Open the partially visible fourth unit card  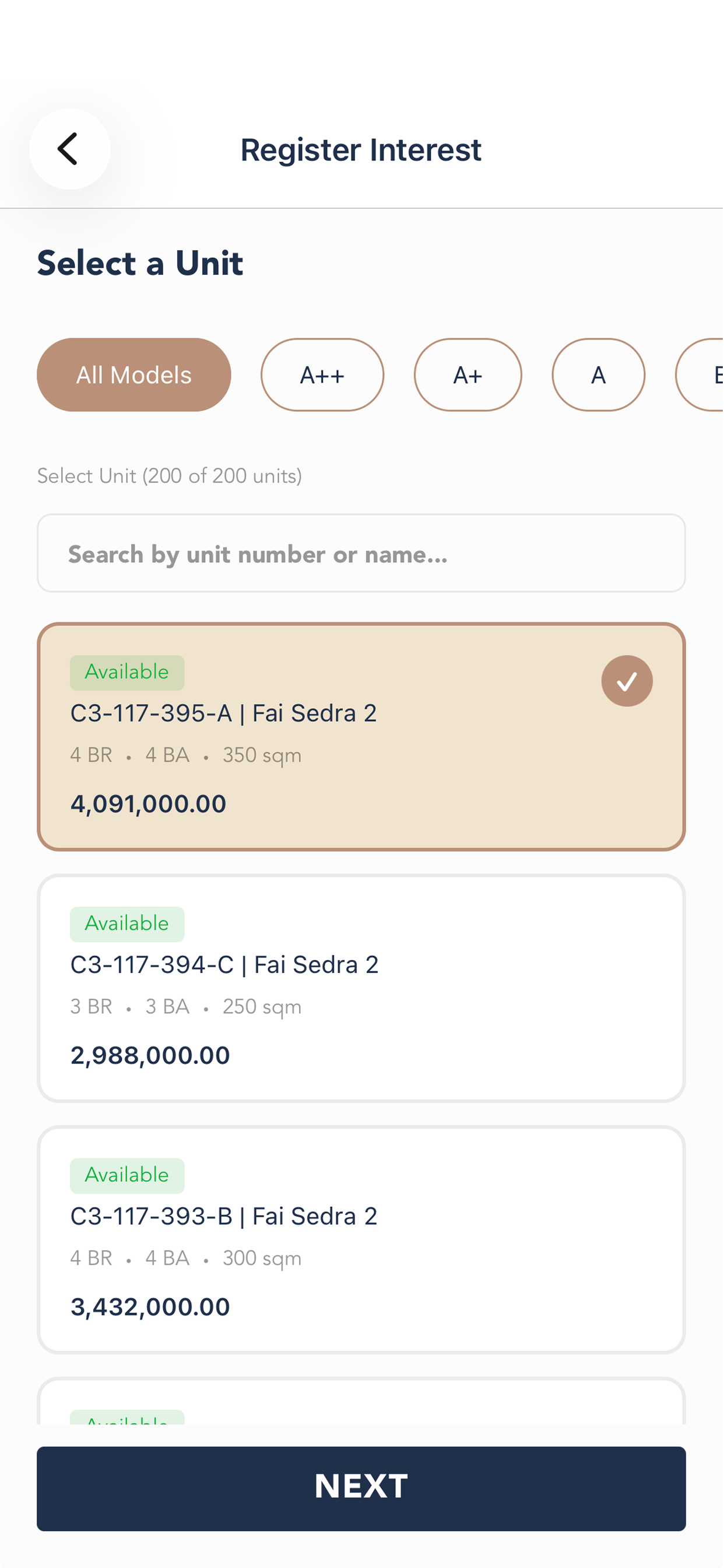(361, 1401)
